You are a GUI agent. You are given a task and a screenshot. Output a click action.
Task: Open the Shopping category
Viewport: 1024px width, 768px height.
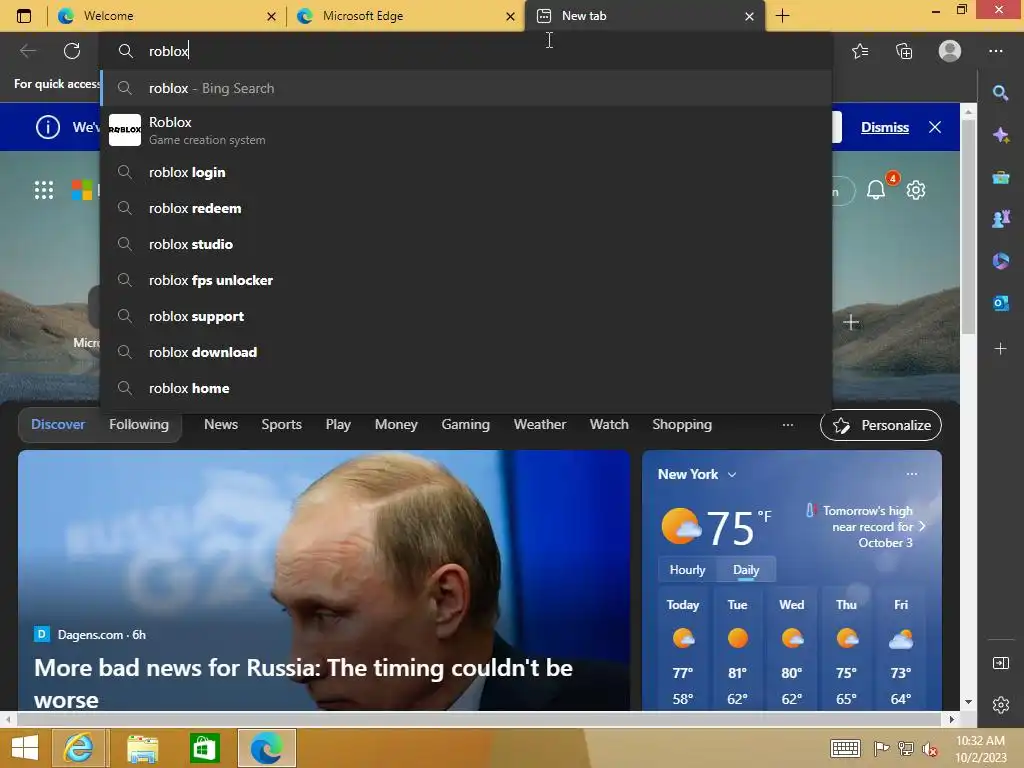tap(682, 424)
